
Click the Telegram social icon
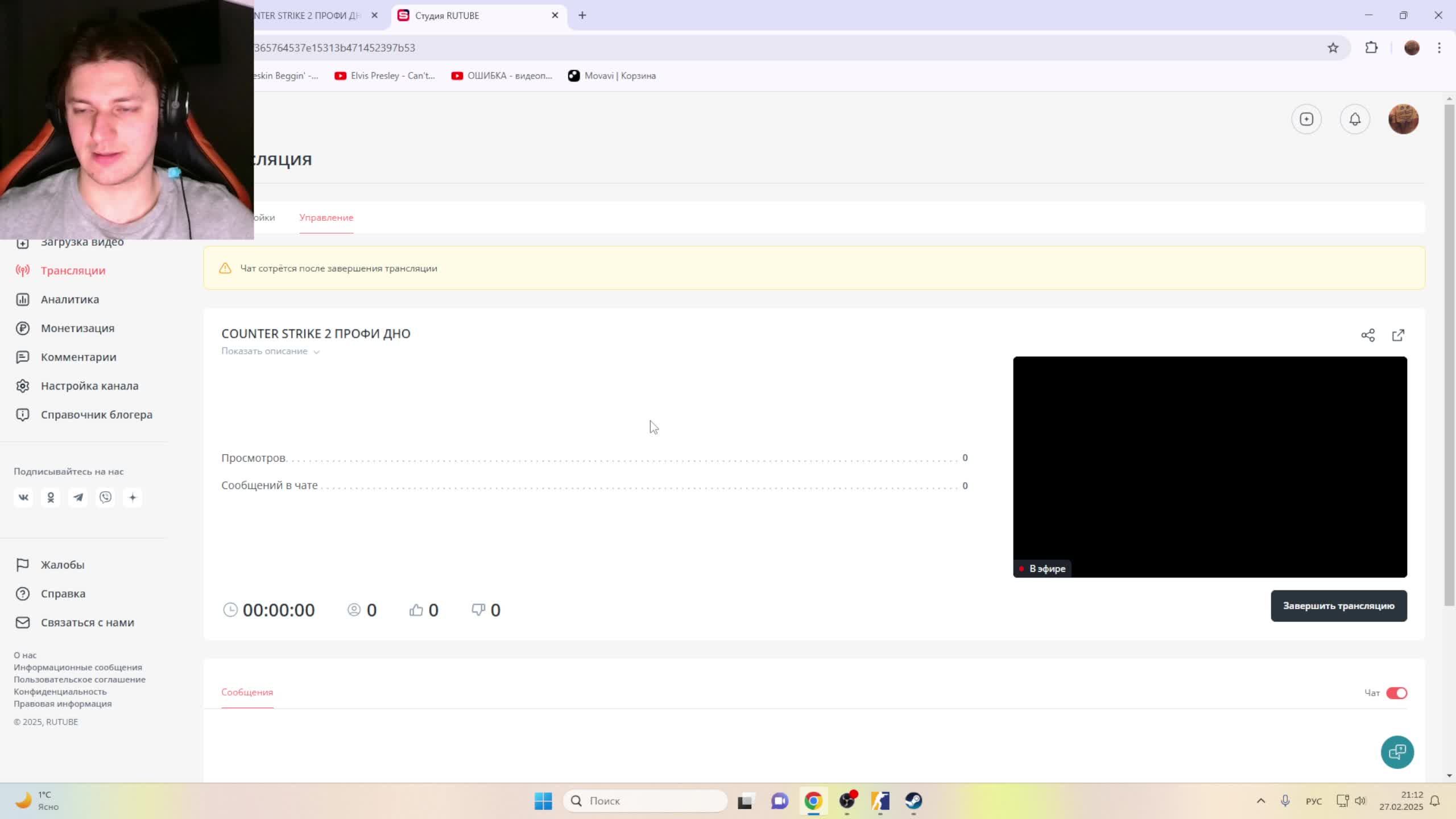tap(78, 498)
